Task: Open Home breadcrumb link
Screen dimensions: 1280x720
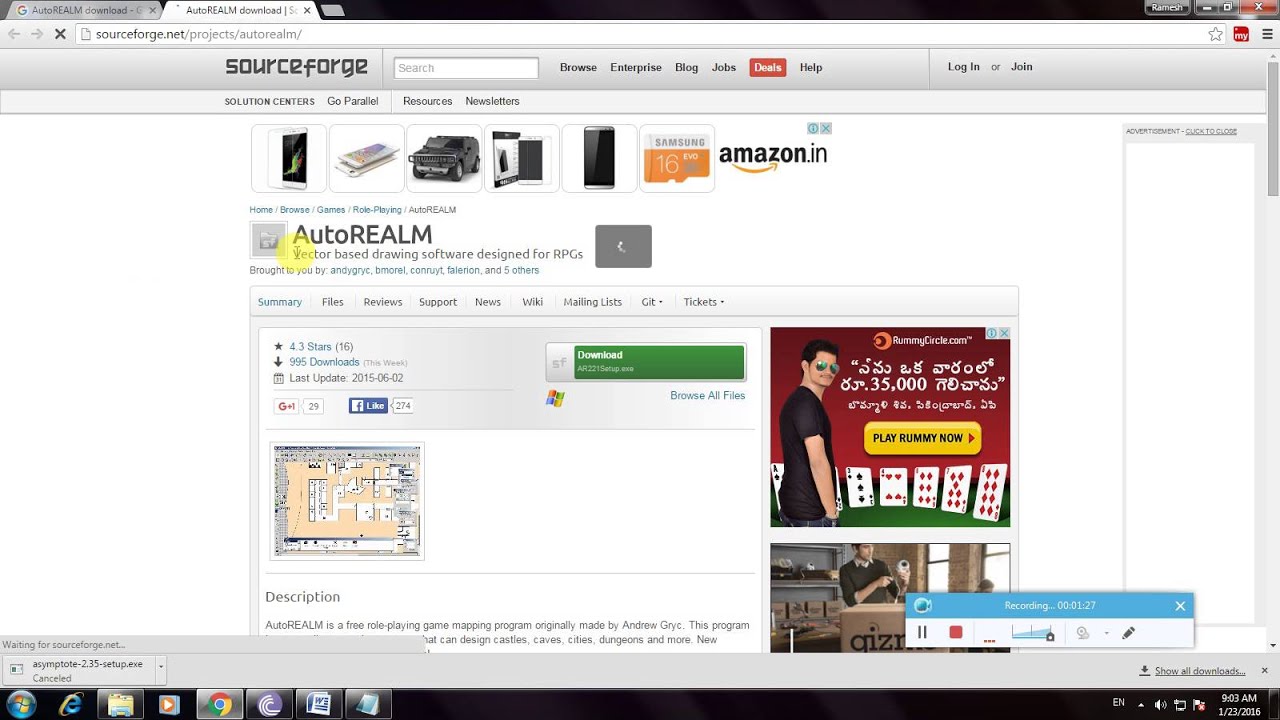Action: tap(261, 210)
